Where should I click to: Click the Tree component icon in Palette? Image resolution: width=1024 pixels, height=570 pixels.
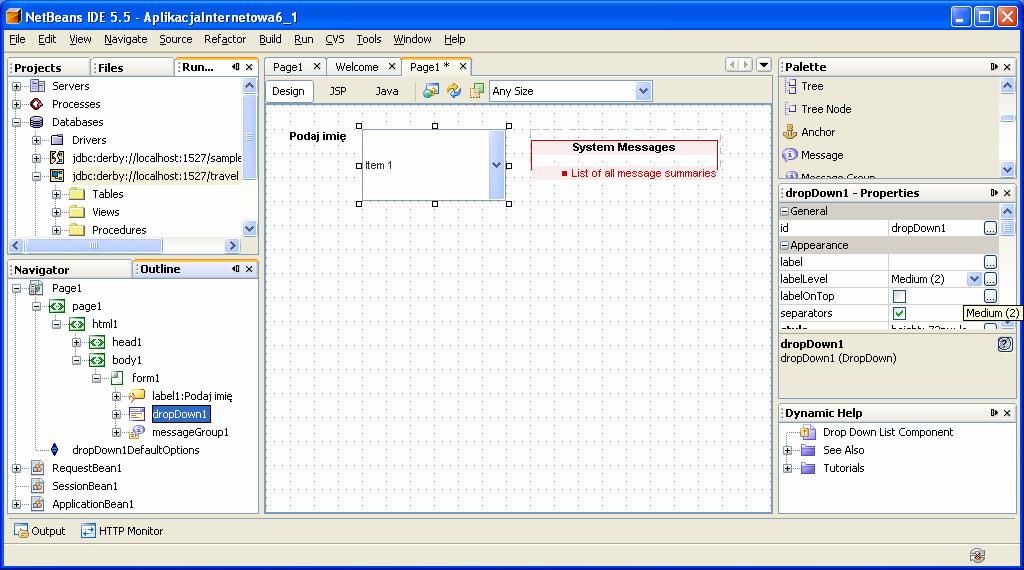(x=790, y=86)
